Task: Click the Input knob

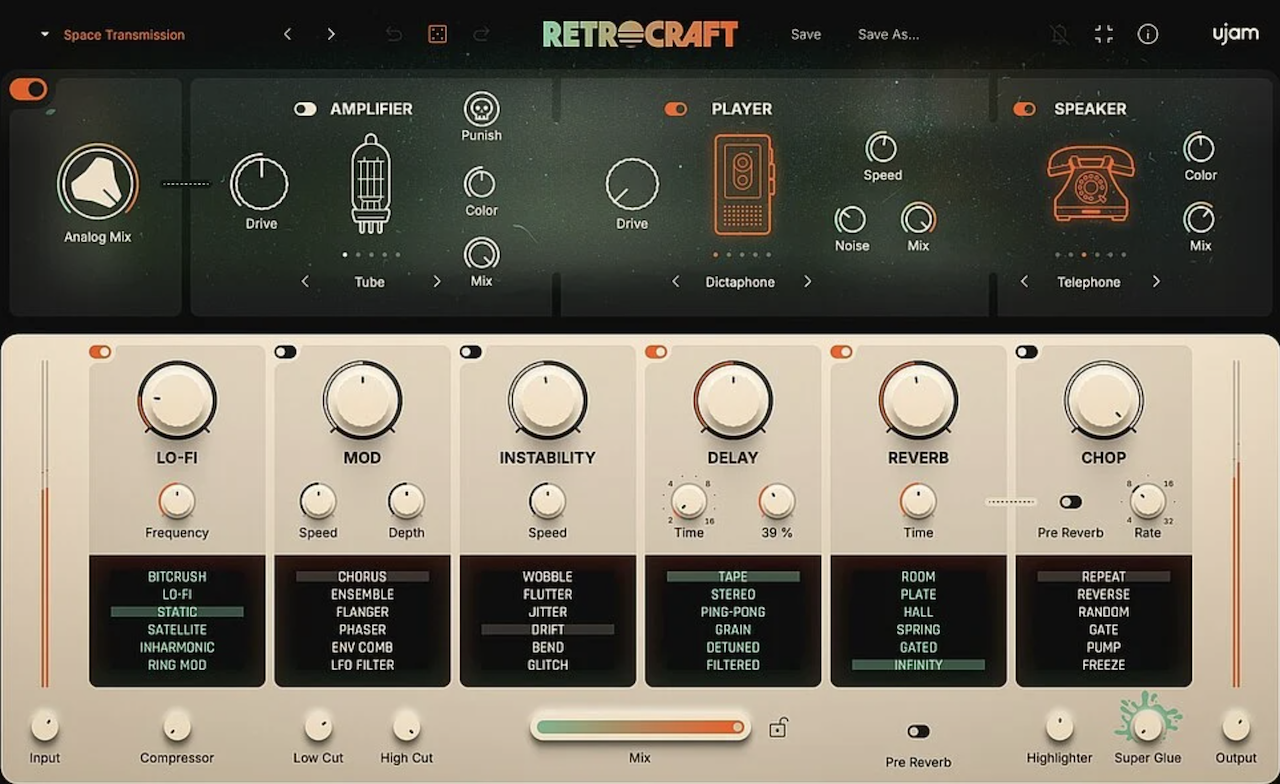Action: pos(45,726)
